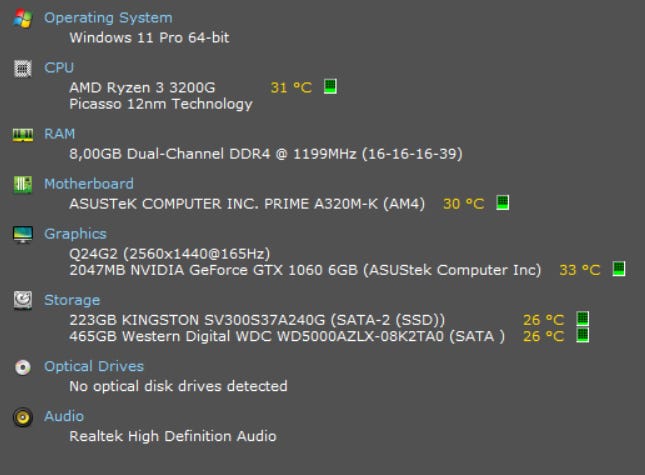
Task: Click the Storage hard drive icon
Action: point(23,300)
